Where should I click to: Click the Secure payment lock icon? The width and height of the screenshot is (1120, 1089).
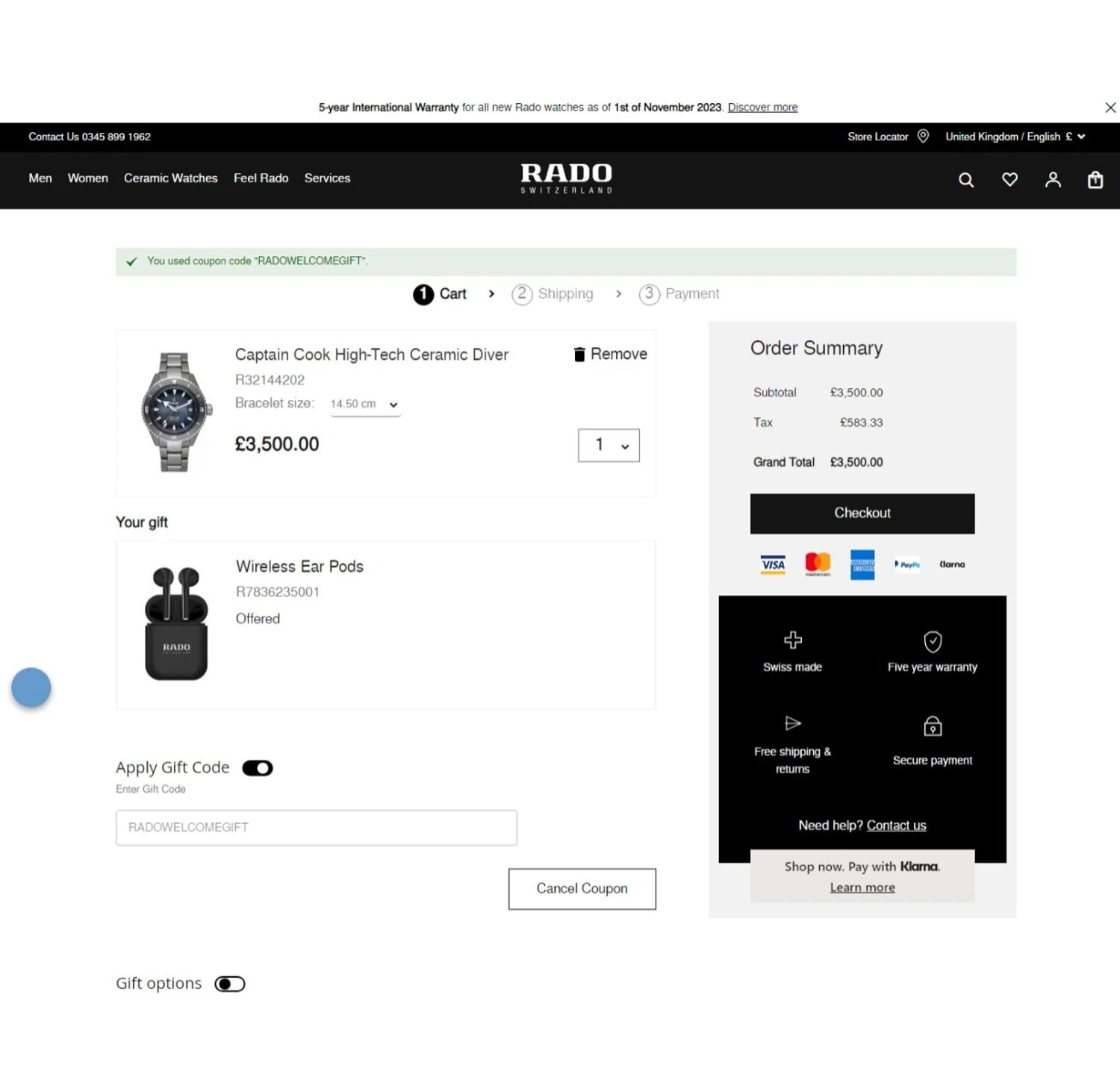pyautogui.click(x=933, y=726)
